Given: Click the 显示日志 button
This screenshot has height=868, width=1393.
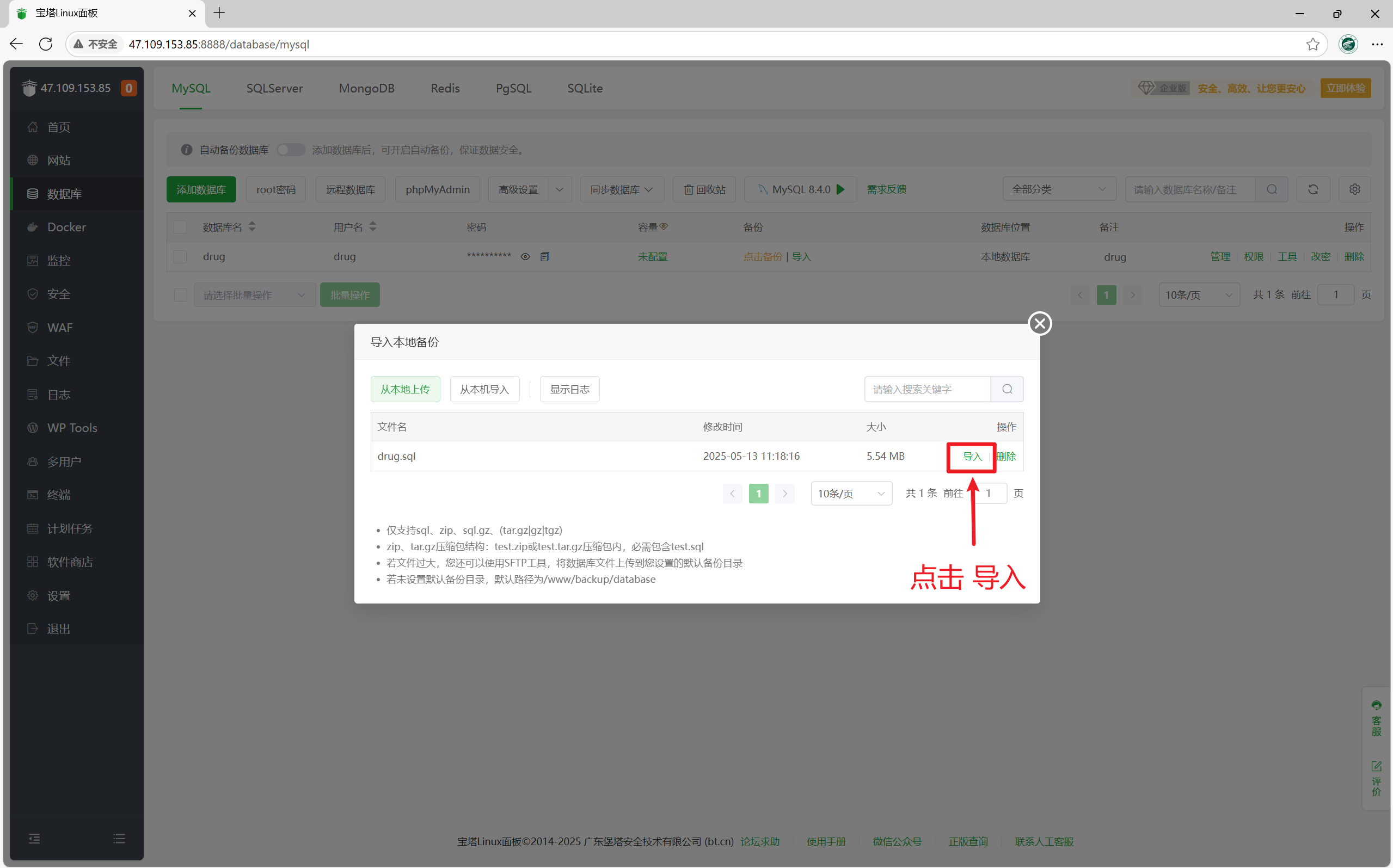Looking at the screenshot, I should coord(569,389).
